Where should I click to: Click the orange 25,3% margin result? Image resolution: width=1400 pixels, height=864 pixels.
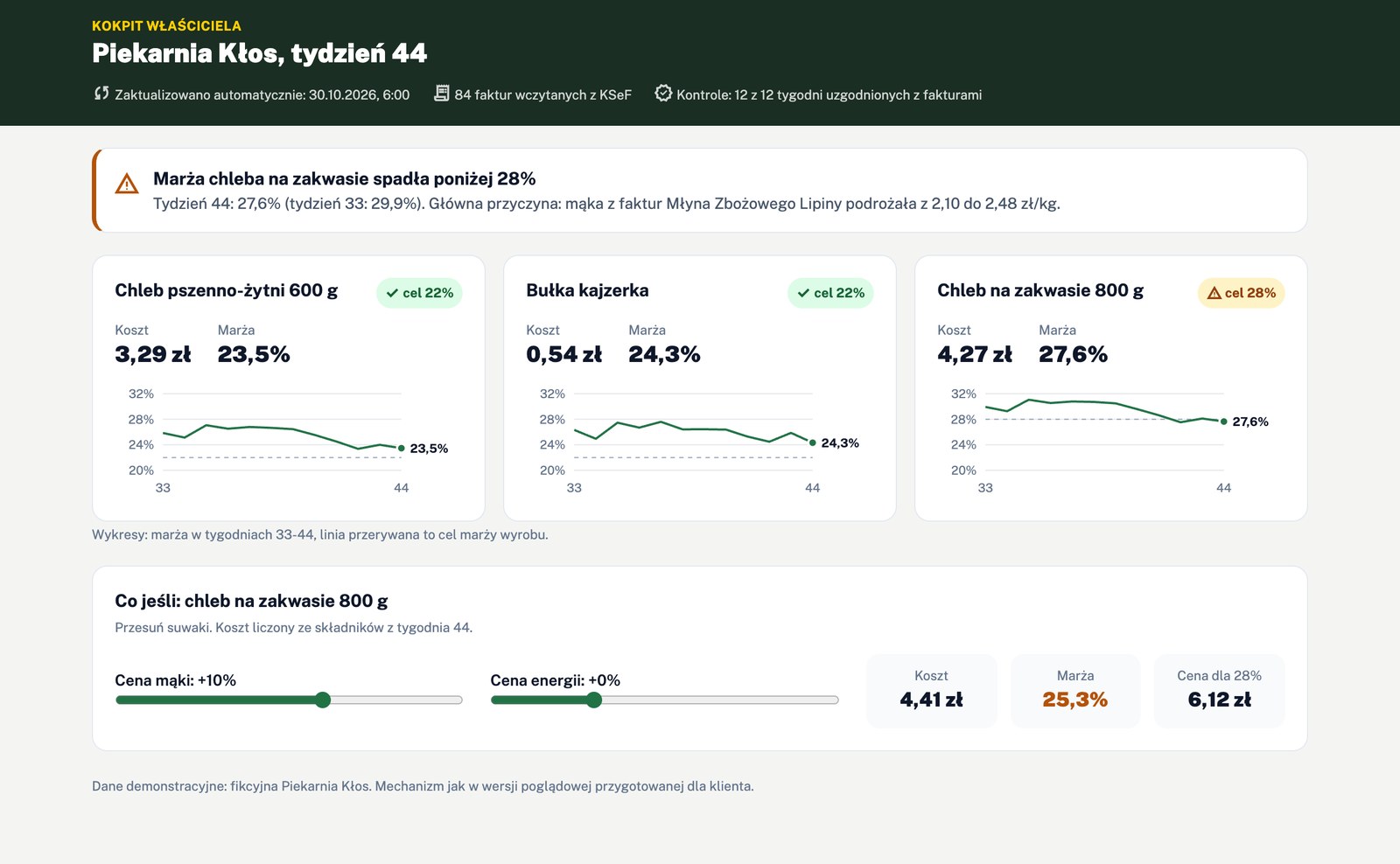1075,700
